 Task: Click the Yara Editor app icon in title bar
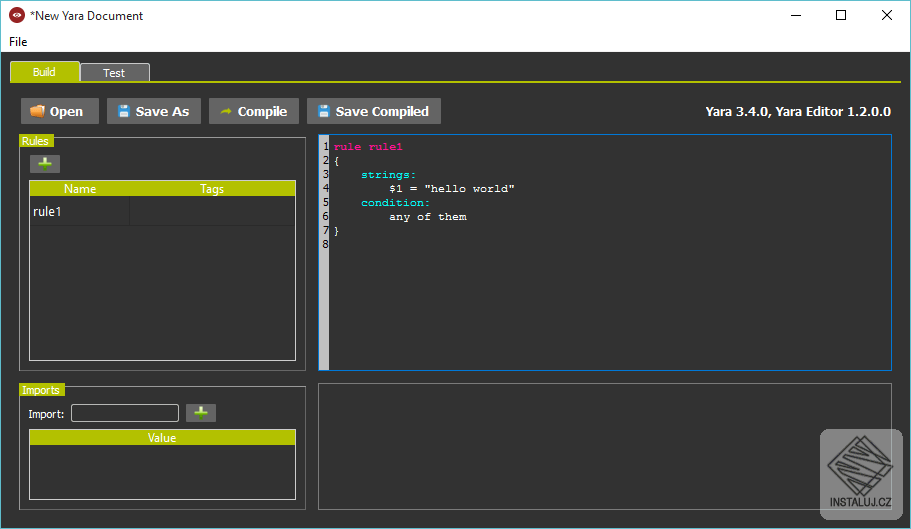pos(16,15)
